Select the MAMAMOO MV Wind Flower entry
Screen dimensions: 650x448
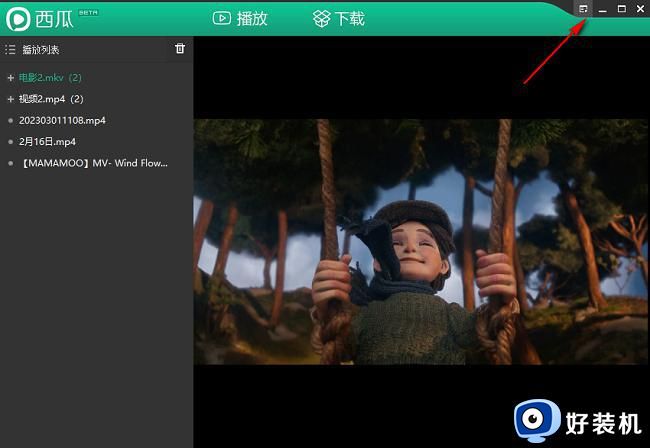[94, 162]
